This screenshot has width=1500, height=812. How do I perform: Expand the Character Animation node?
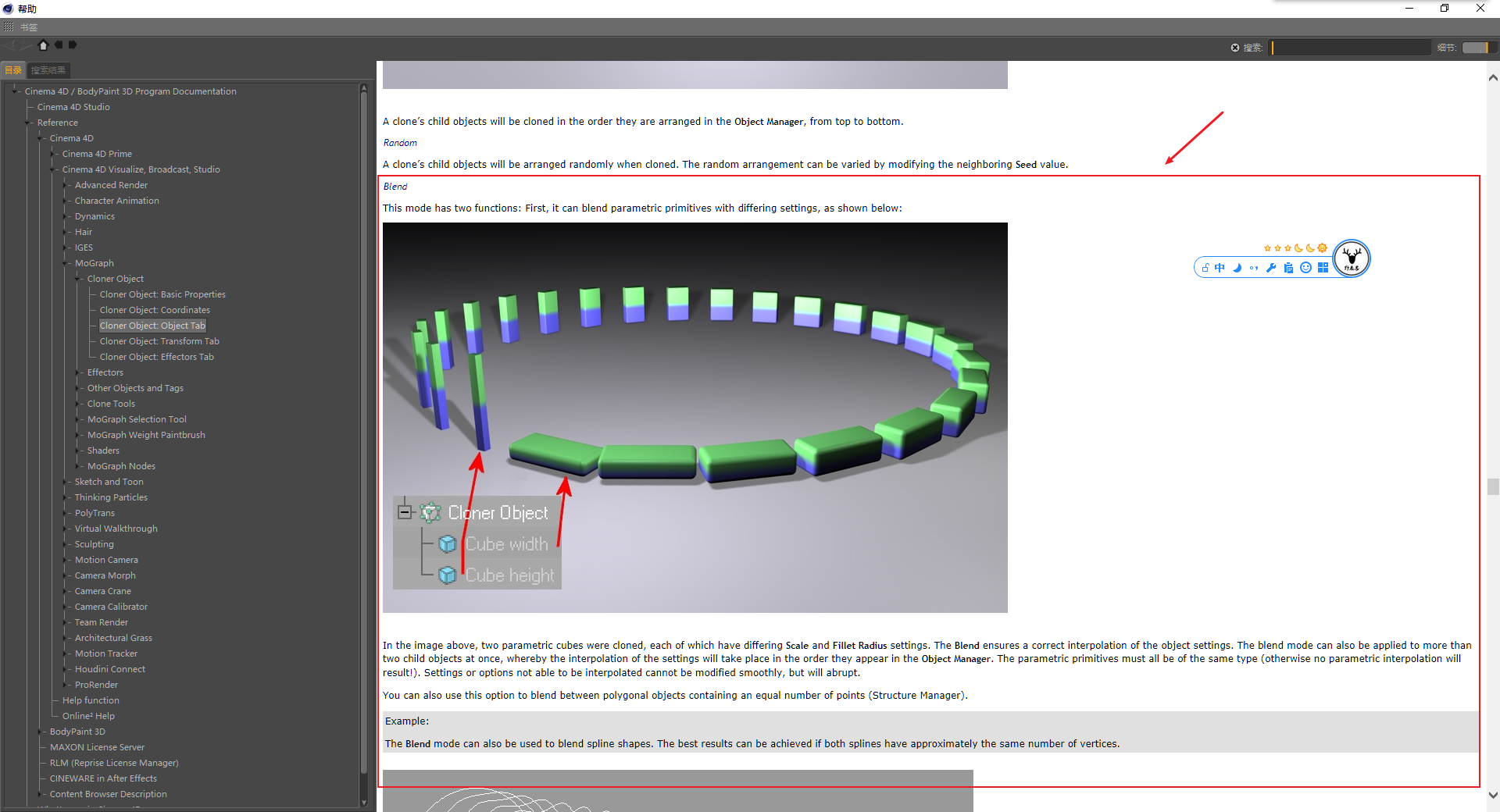coord(66,201)
